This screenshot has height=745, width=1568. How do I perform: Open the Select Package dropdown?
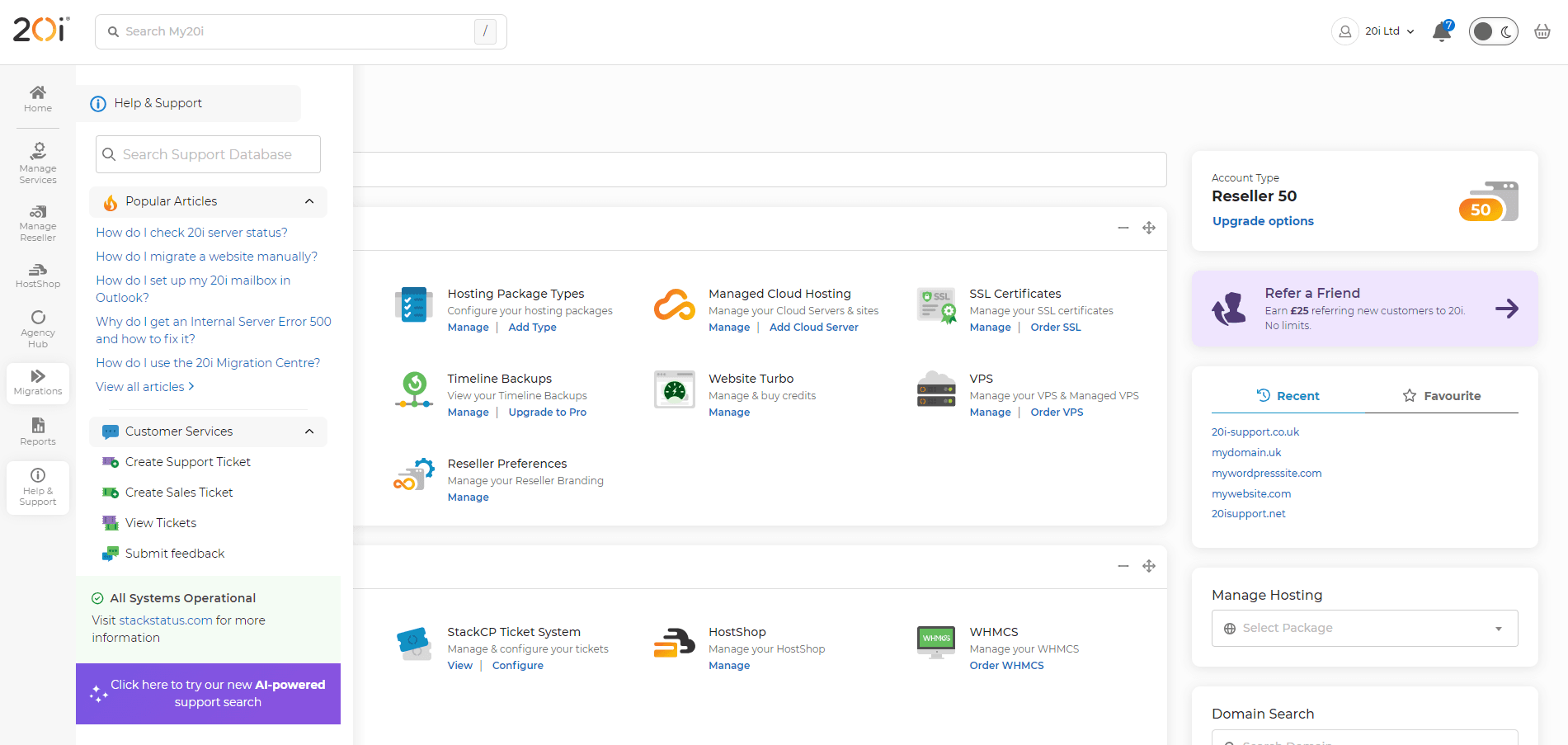(x=1364, y=629)
